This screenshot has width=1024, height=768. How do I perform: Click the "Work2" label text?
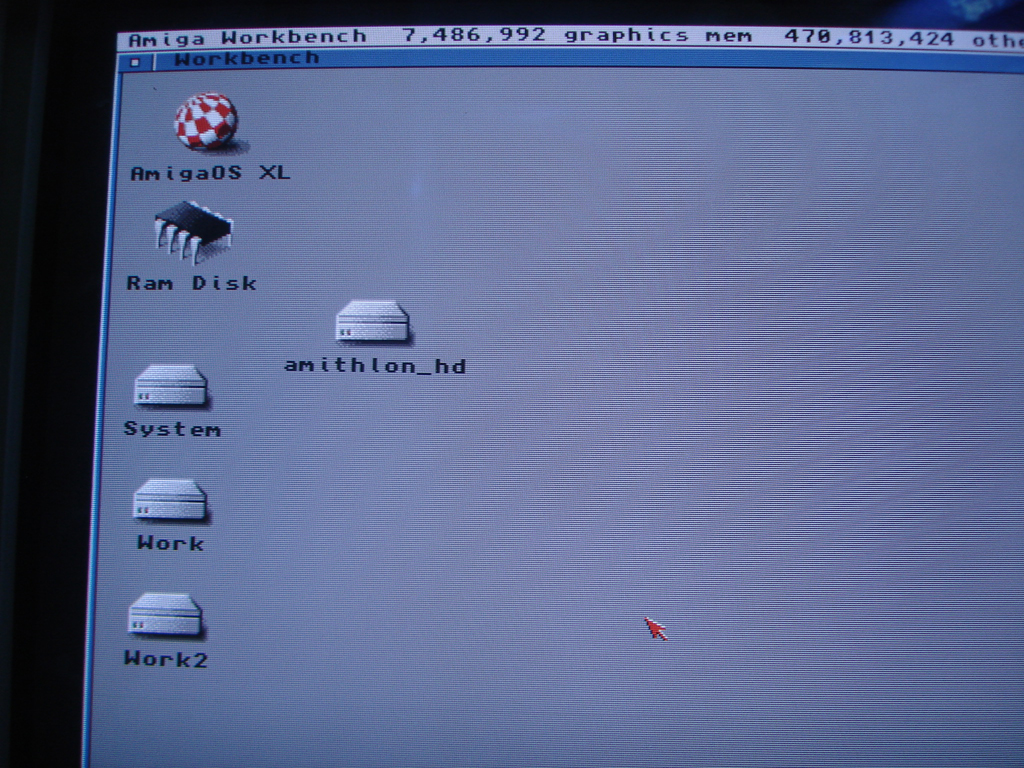(x=167, y=658)
